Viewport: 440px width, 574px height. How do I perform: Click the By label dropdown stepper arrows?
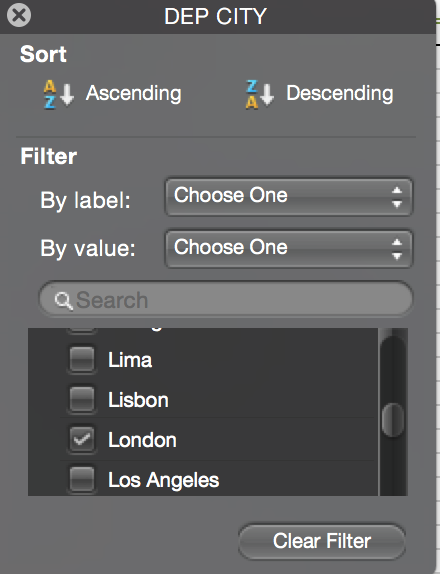397,197
